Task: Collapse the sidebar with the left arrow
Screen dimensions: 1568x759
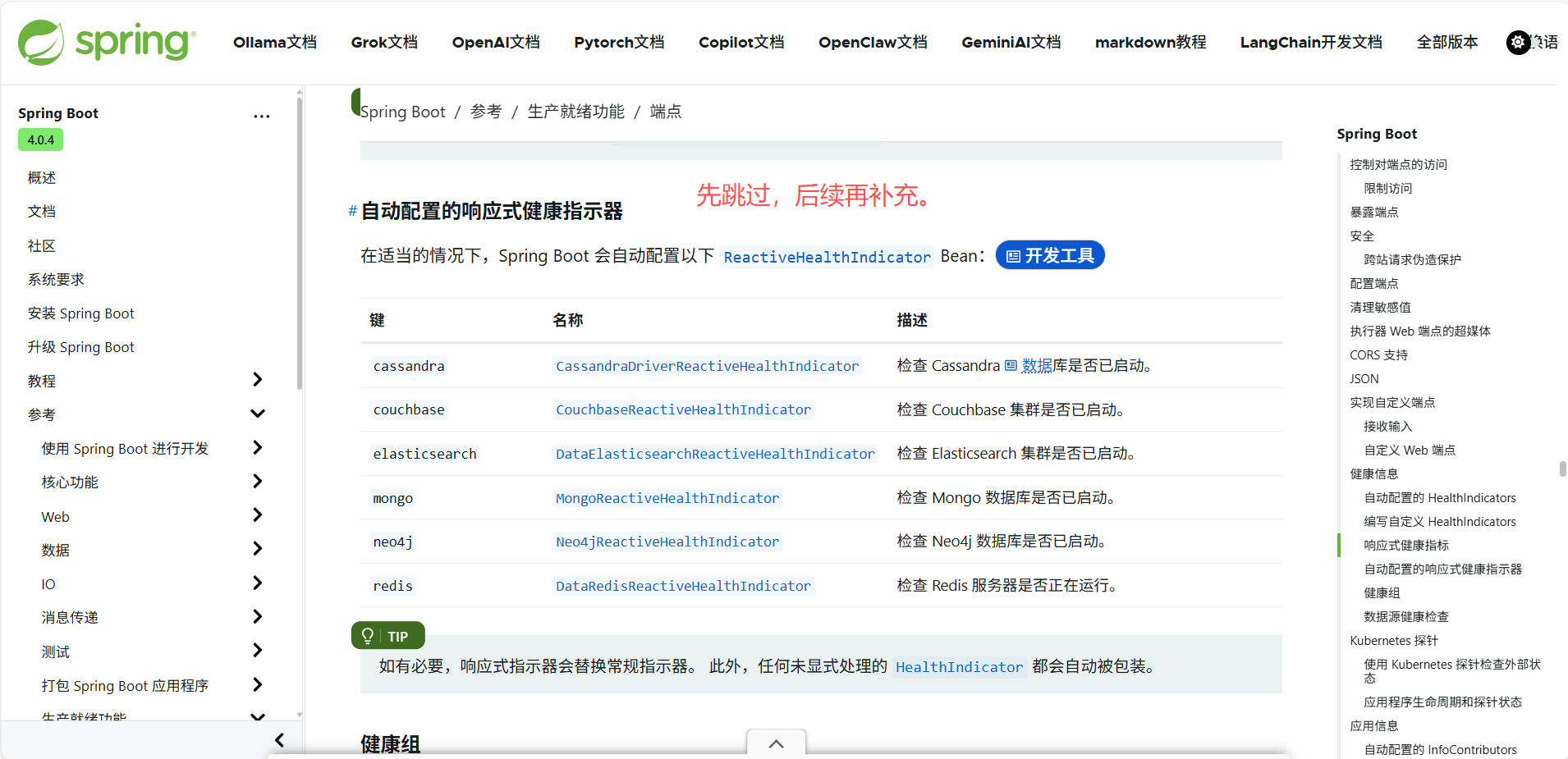Action: (279, 740)
